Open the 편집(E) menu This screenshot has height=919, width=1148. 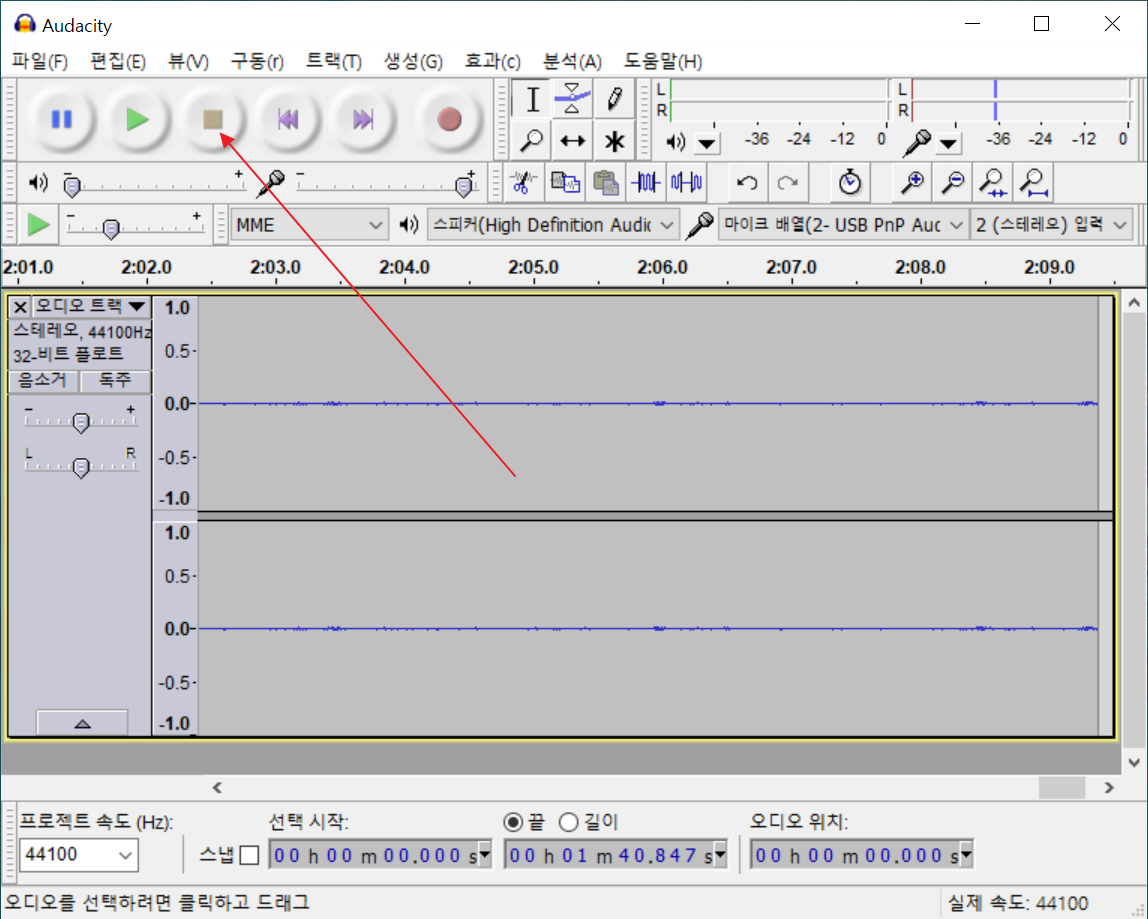pos(117,62)
